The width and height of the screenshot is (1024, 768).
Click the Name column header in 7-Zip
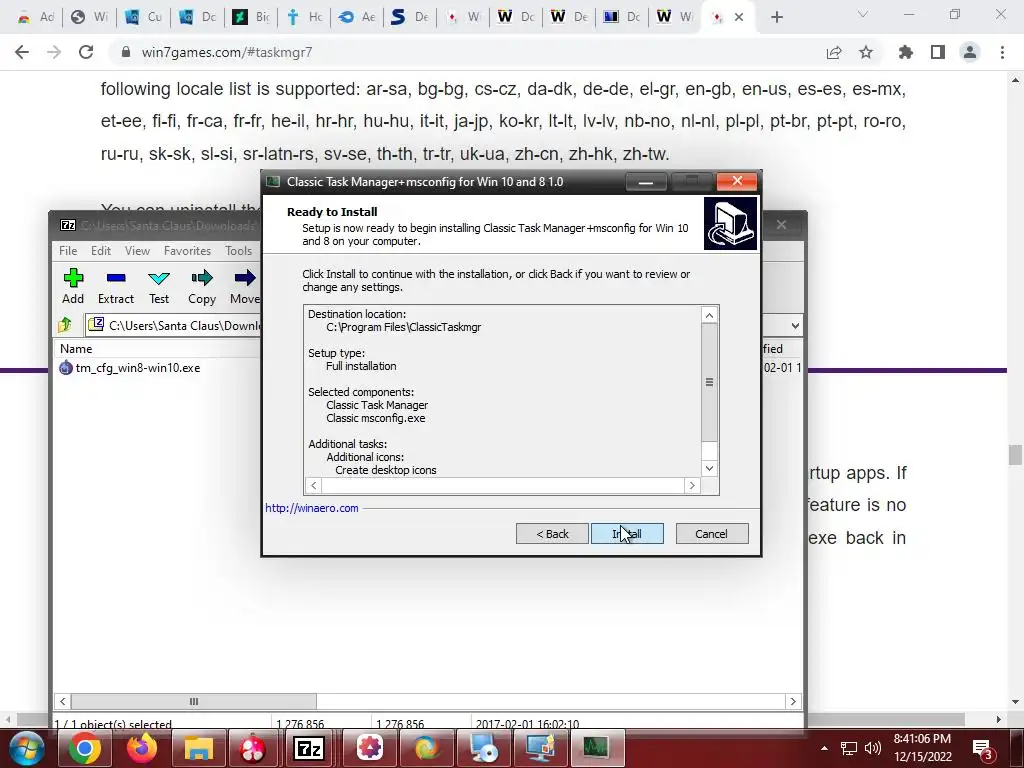point(76,349)
